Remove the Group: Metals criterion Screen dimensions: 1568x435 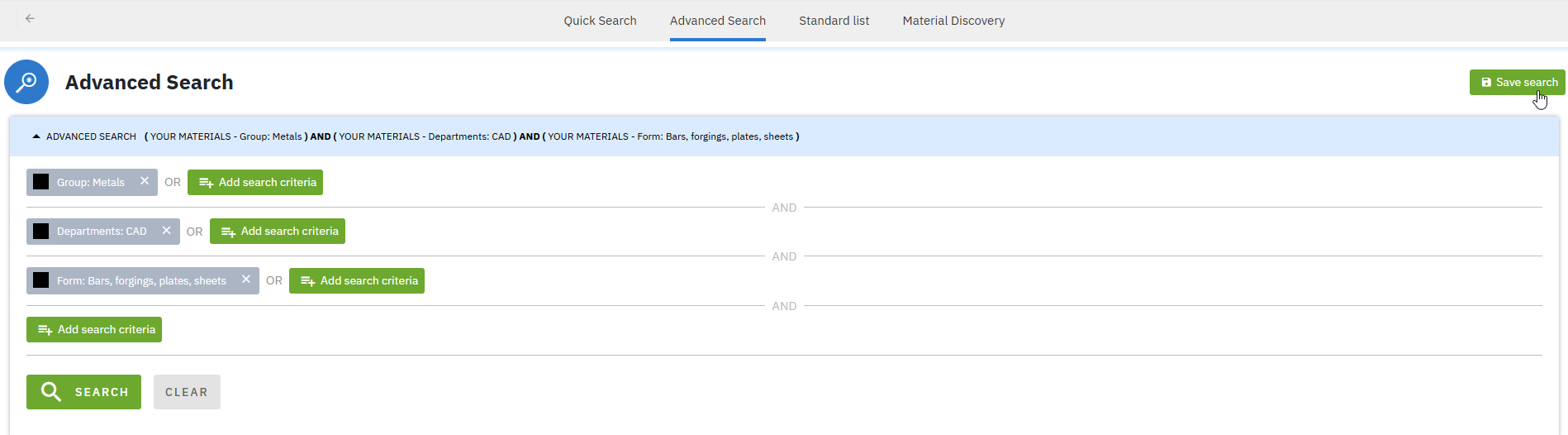(145, 181)
